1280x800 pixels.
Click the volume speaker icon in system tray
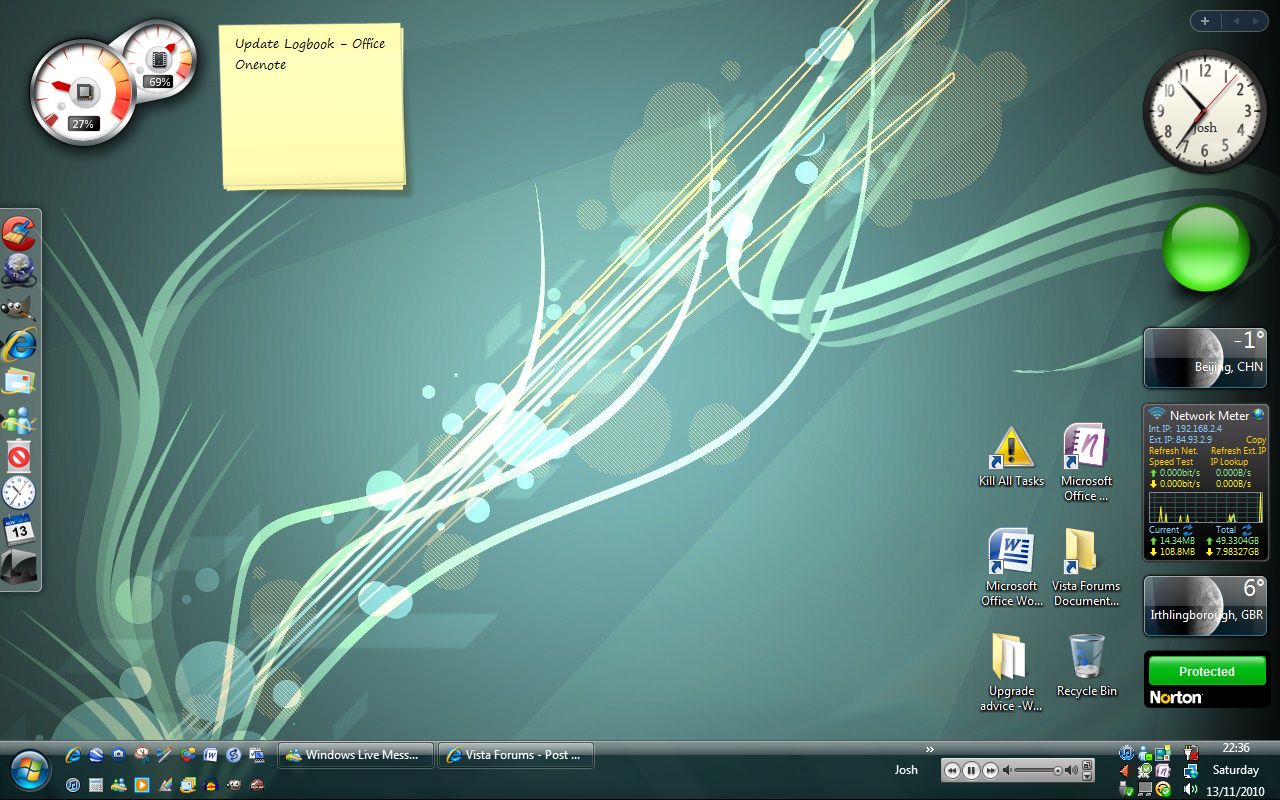pos(1190,789)
